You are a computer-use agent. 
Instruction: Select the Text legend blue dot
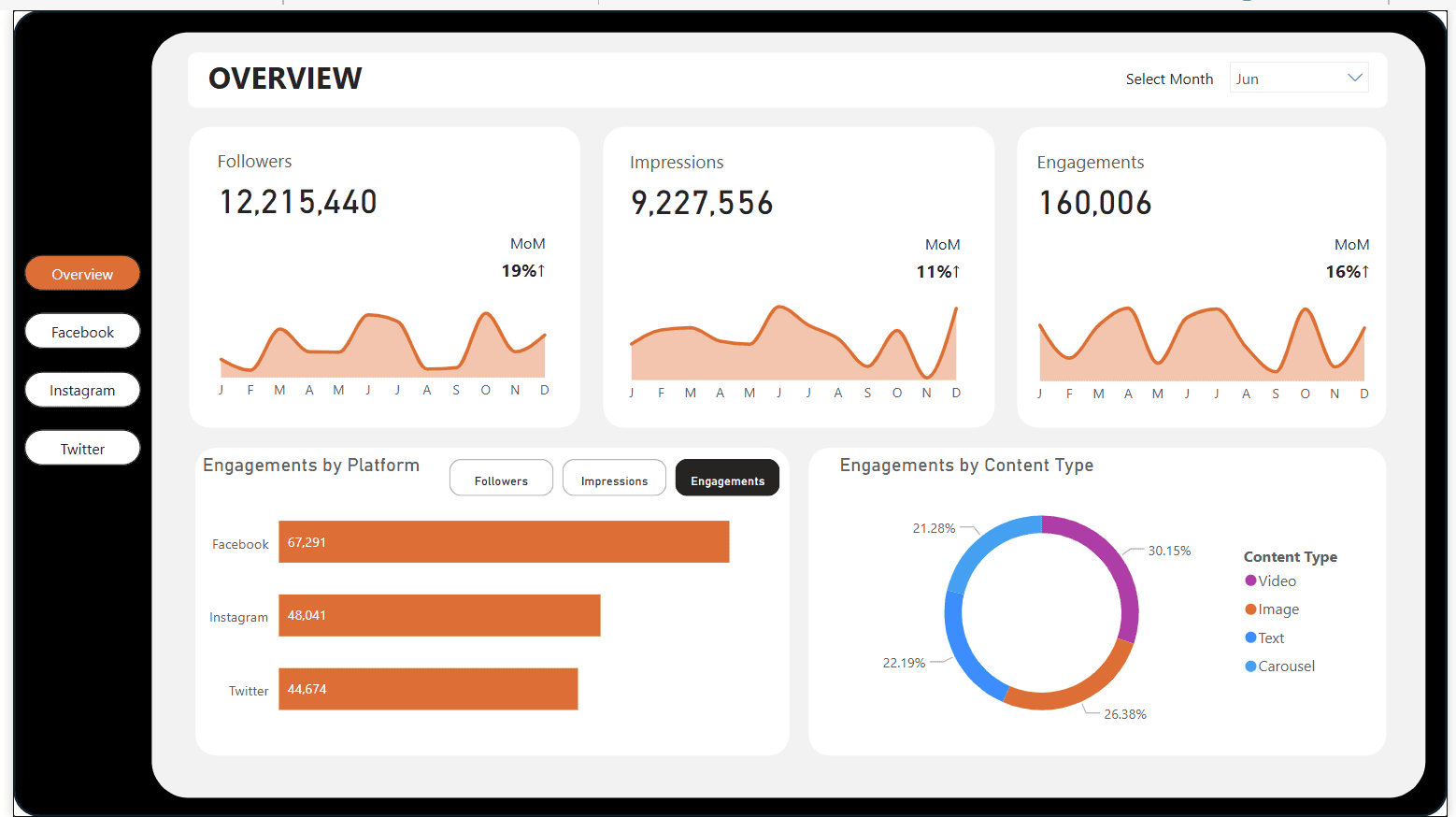[x=1250, y=638]
